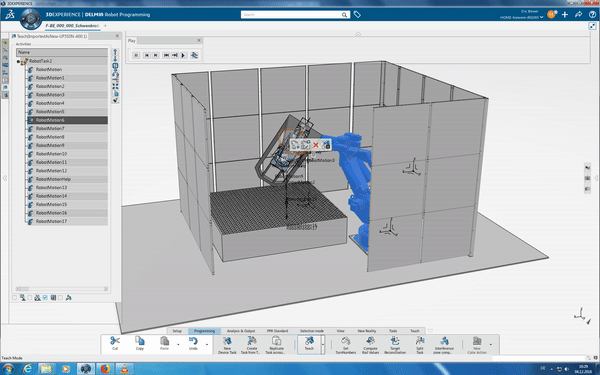Open Internet Explorer from taskbar
Screen dimensions: 600x375
[x=27, y=369]
